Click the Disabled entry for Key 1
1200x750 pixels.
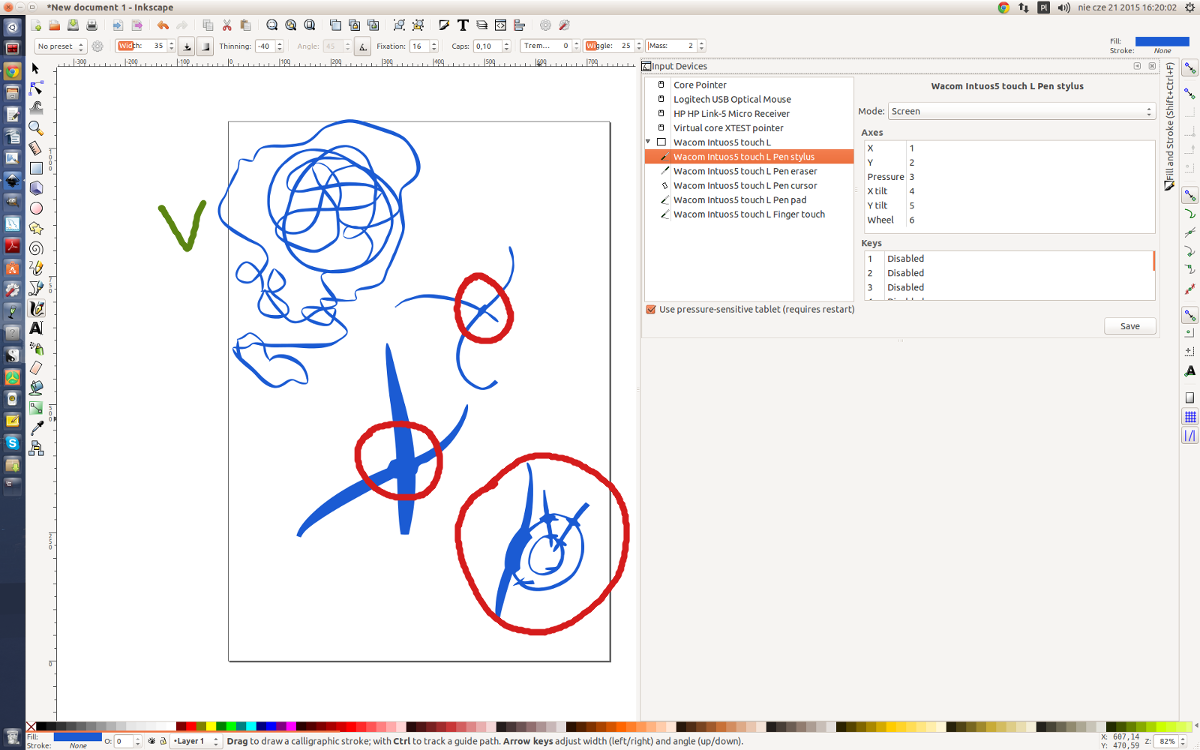click(x=905, y=258)
